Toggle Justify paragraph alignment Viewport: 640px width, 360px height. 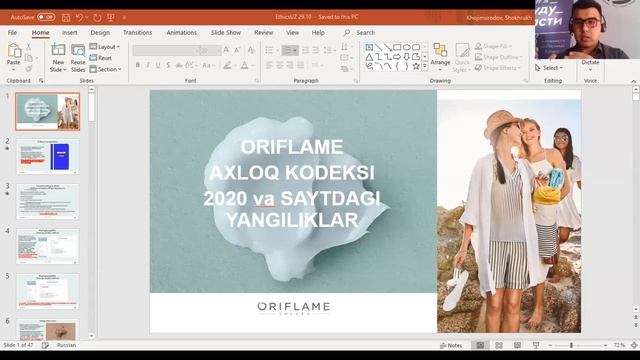[300, 65]
